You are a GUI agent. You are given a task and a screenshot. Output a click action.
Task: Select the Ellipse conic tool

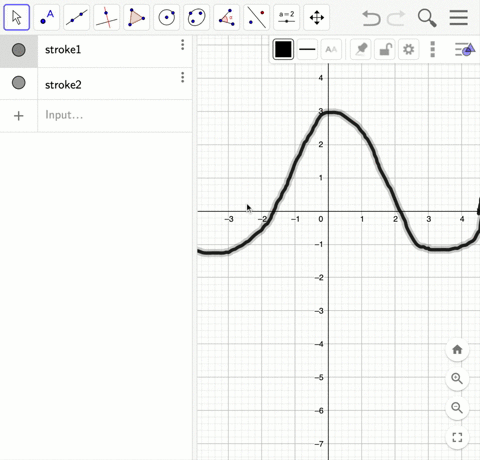197,17
